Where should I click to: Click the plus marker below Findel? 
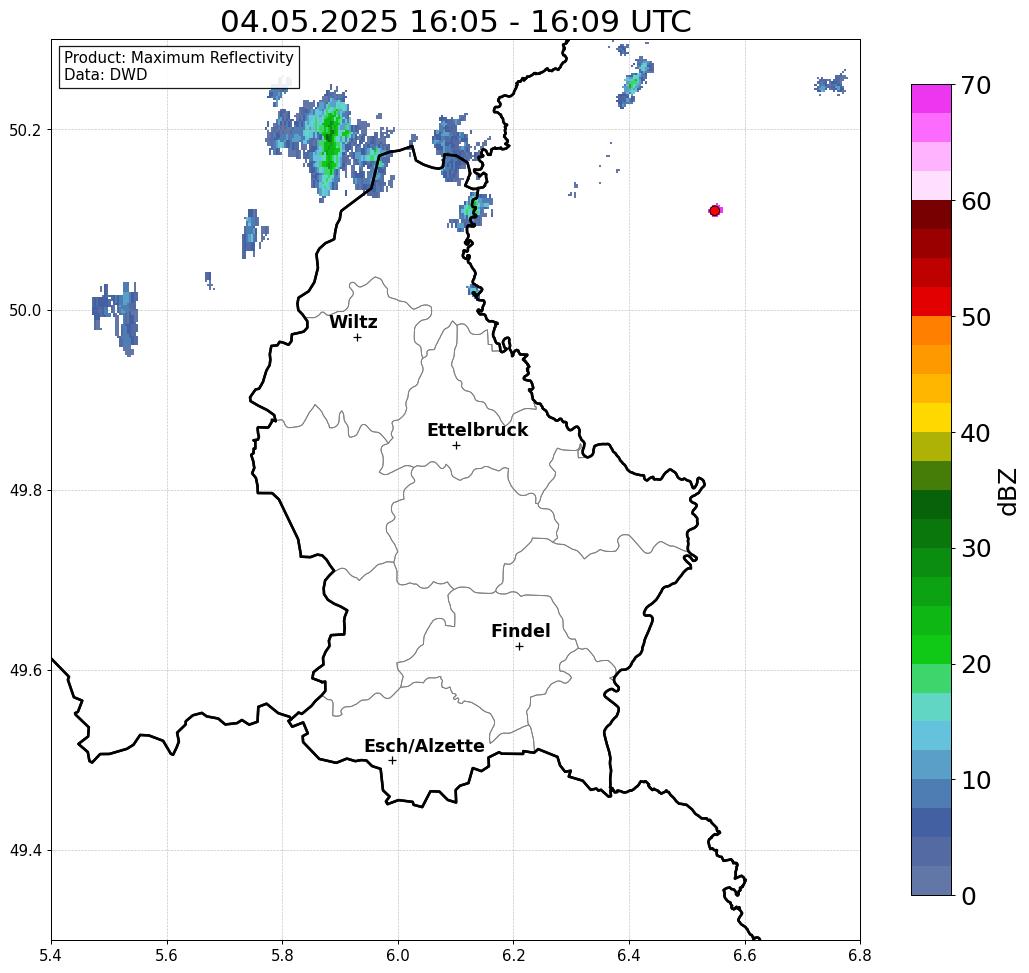coord(519,647)
